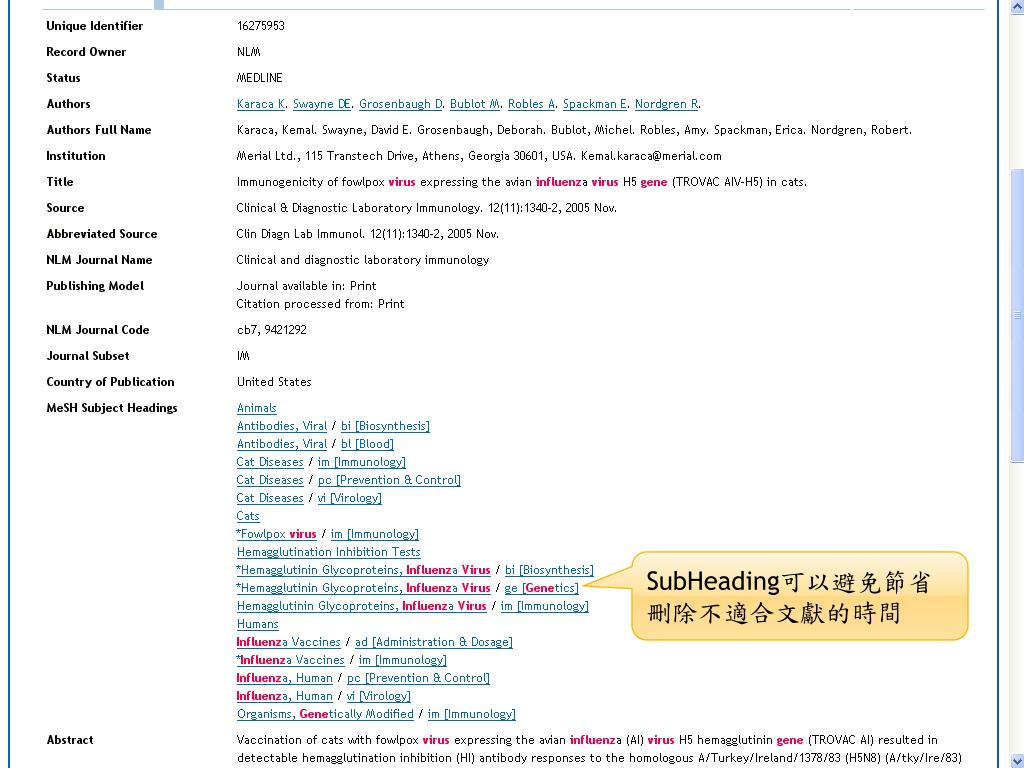Screen dimensions: 1024x768
Task: Open Antibodies, Viral heading beside Biosynthesis
Action: click(x=281, y=426)
